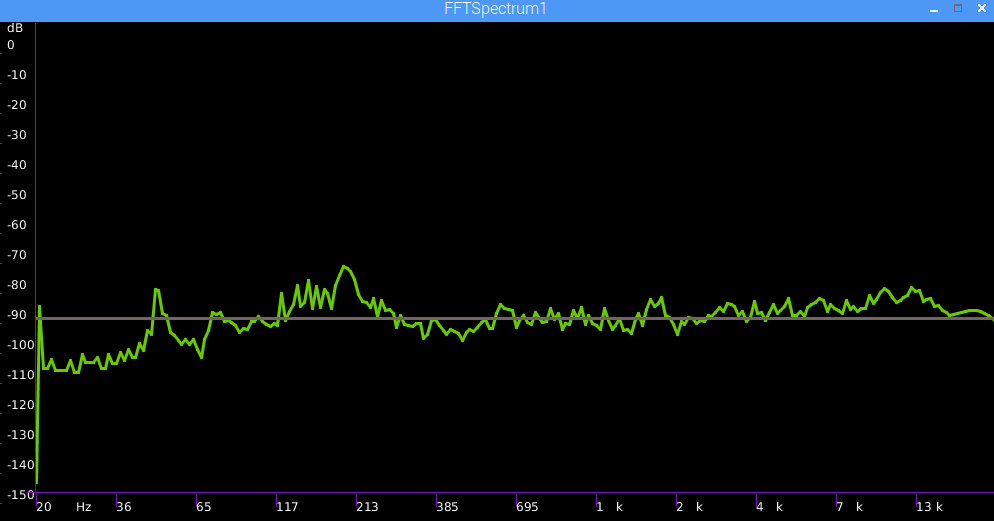Click the FFTSpectrum1 title text
The image size is (994, 521).
[x=496, y=9]
